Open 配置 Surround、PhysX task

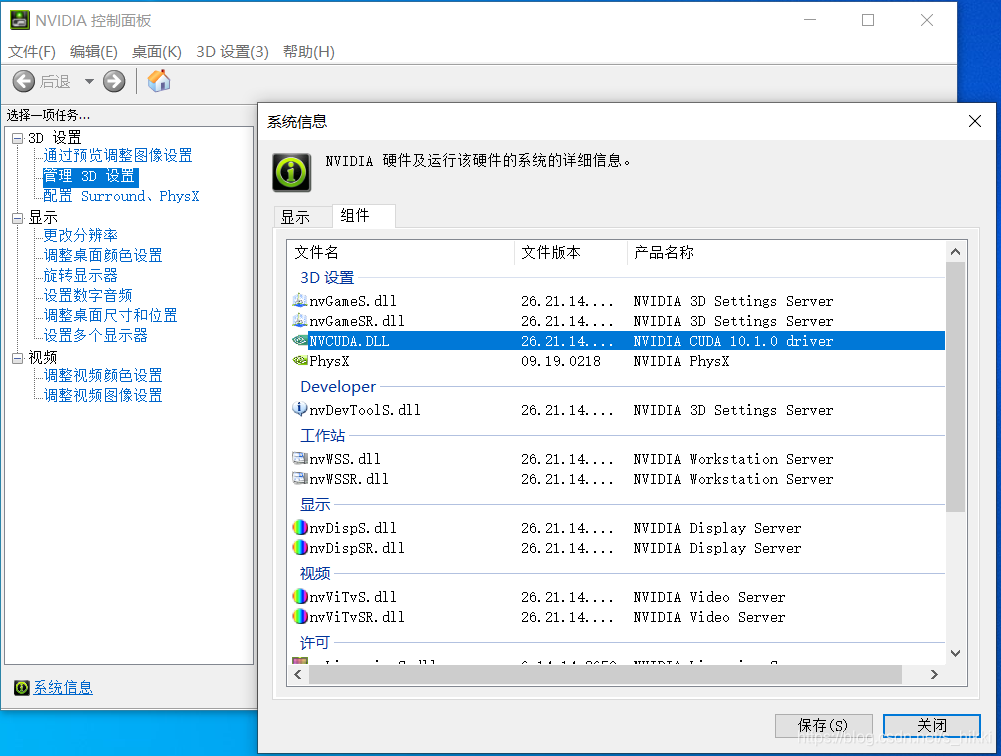(121, 196)
